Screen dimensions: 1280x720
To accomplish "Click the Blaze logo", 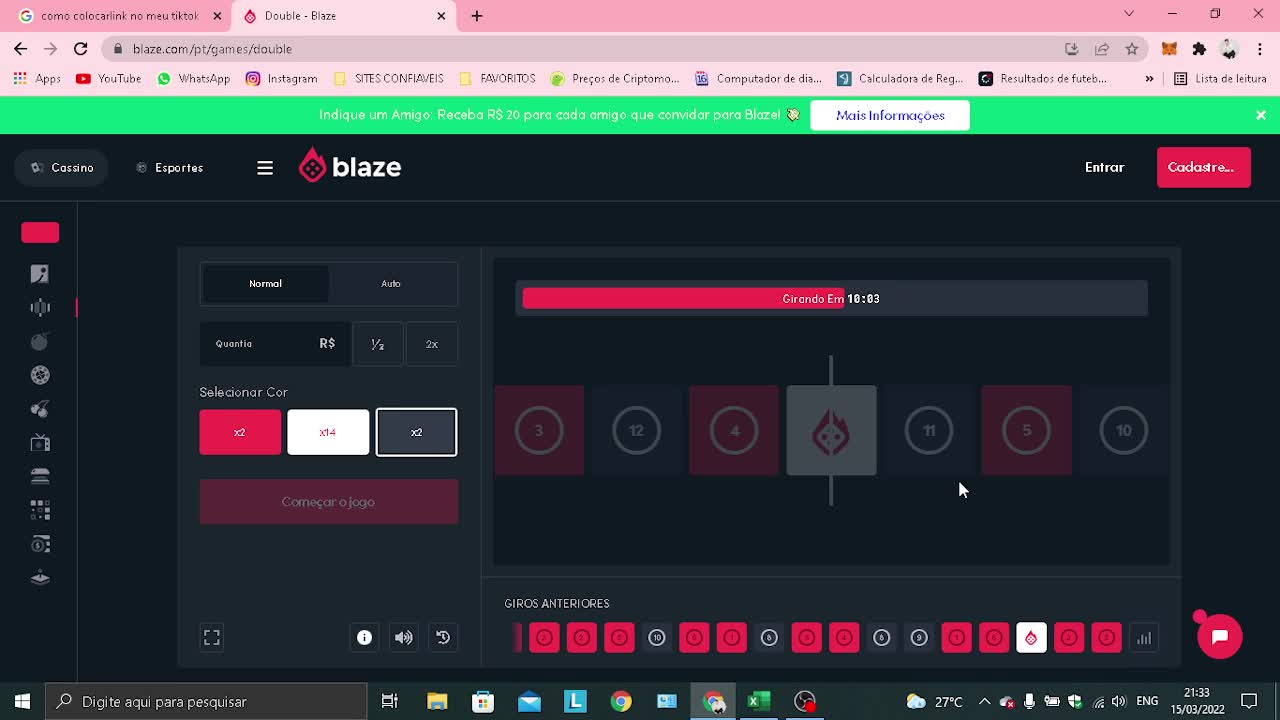I will click(x=350, y=167).
